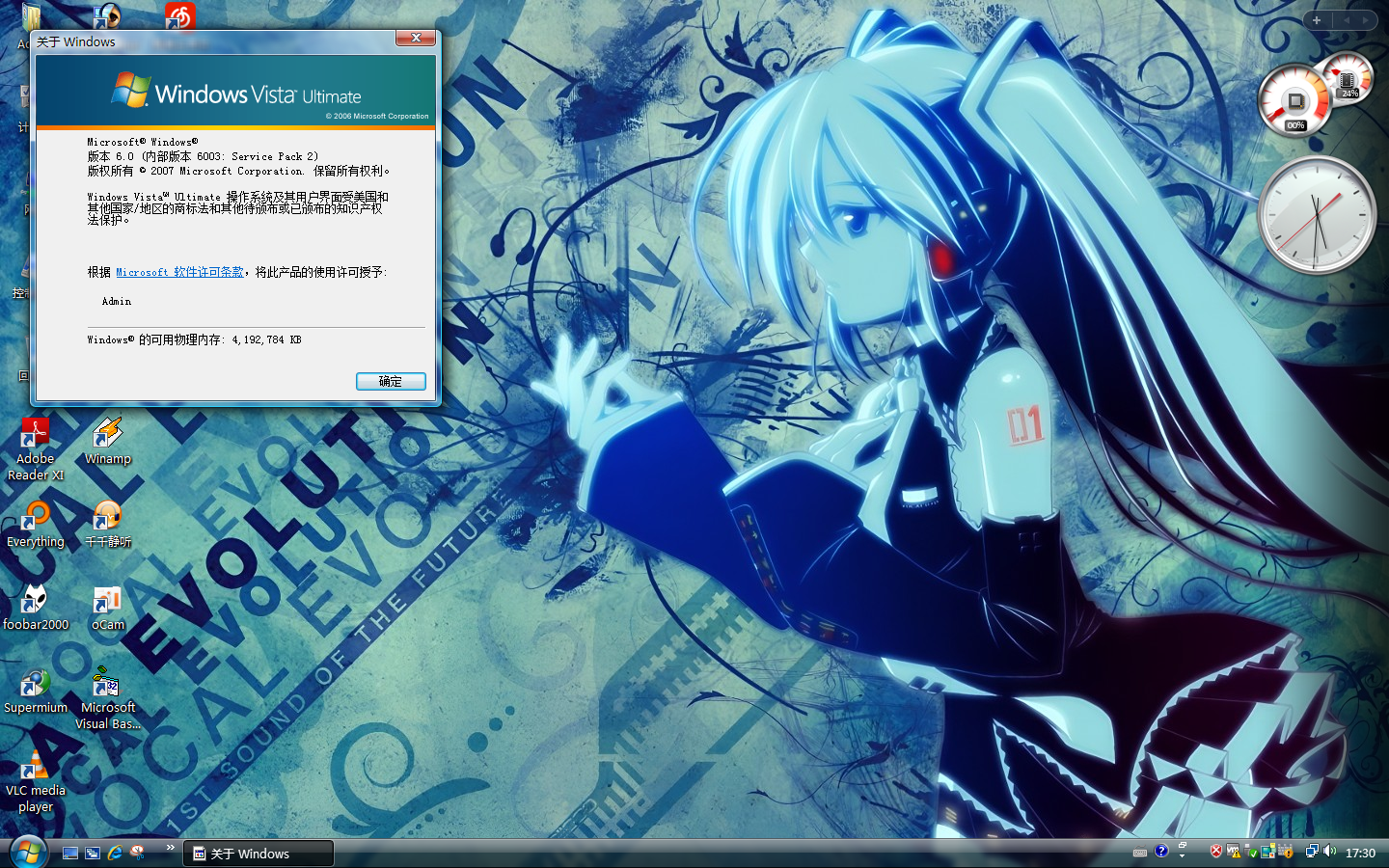Click the 确定 button
The width and height of the screenshot is (1389, 868).
pos(391,381)
